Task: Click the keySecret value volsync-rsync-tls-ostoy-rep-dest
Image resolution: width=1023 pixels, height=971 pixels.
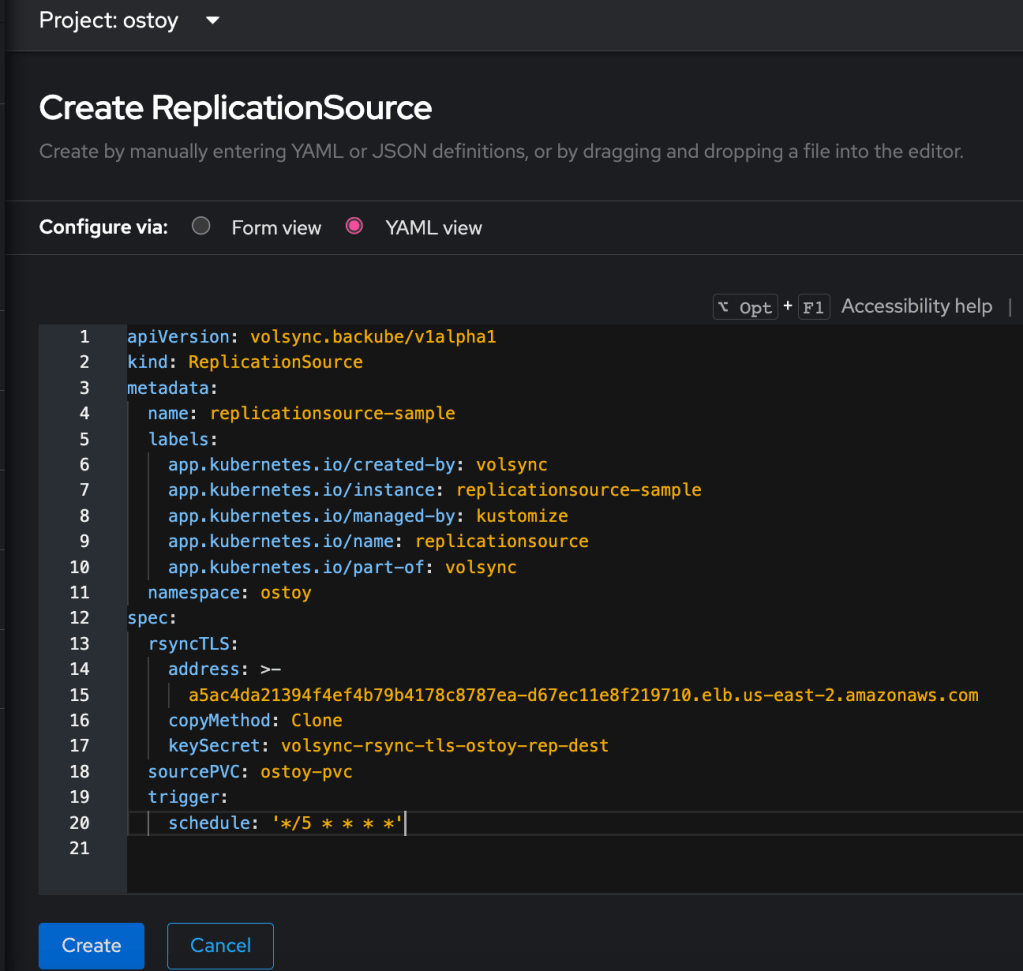Action: [x=444, y=746]
